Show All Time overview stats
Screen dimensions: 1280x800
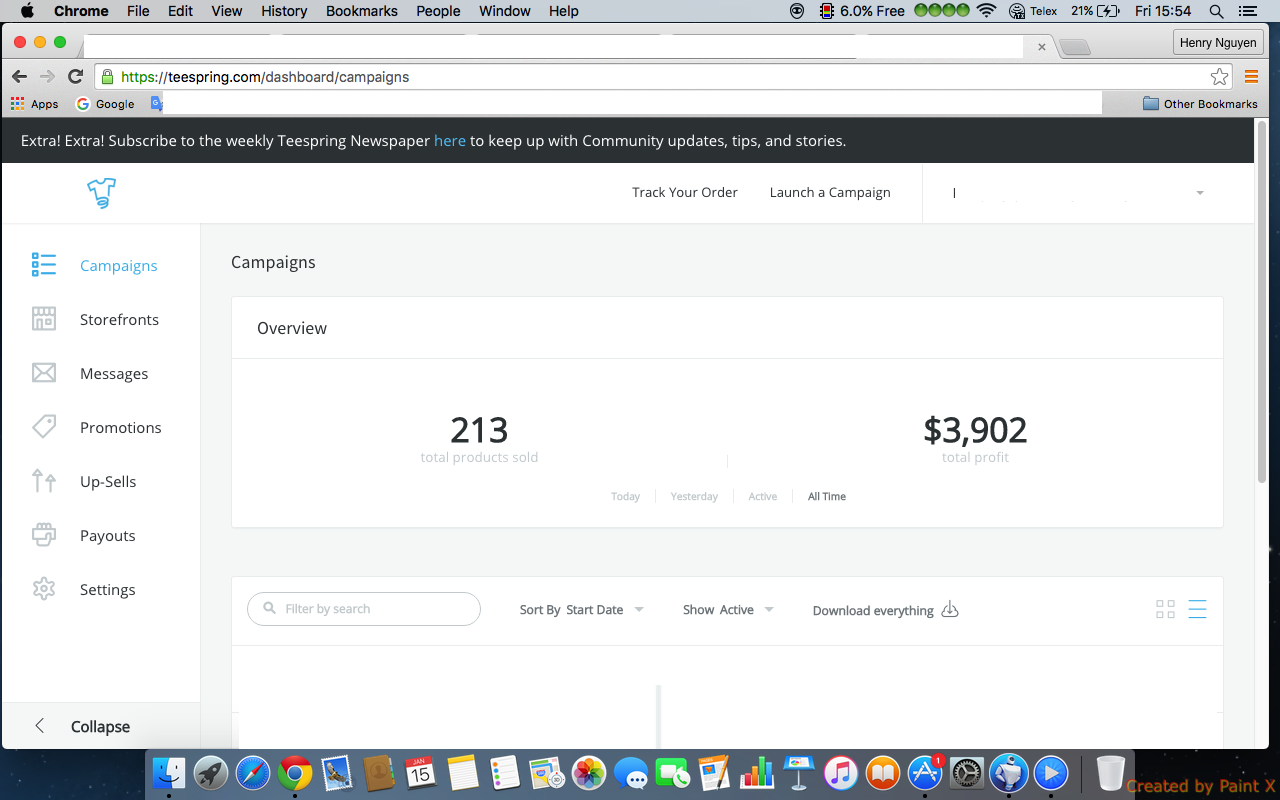tap(827, 496)
